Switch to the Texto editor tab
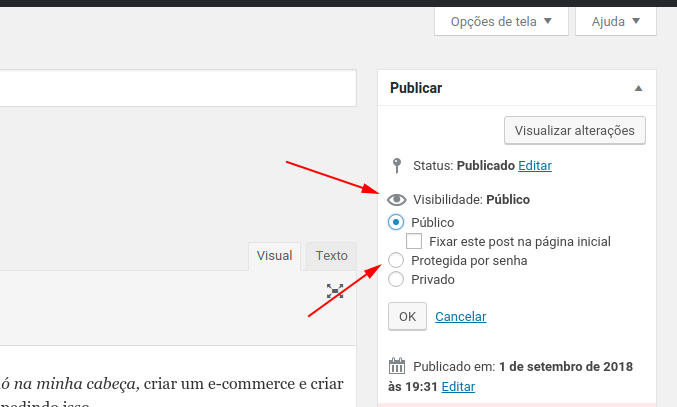This screenshot has width=677, height=407. (331, 256)
